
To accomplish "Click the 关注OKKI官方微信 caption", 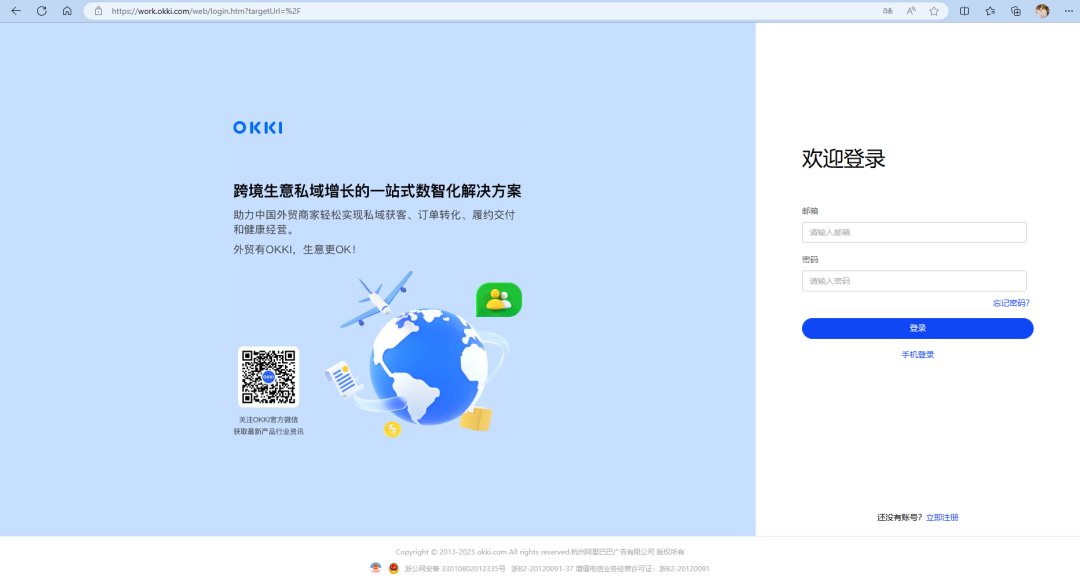I will (269, 419).
